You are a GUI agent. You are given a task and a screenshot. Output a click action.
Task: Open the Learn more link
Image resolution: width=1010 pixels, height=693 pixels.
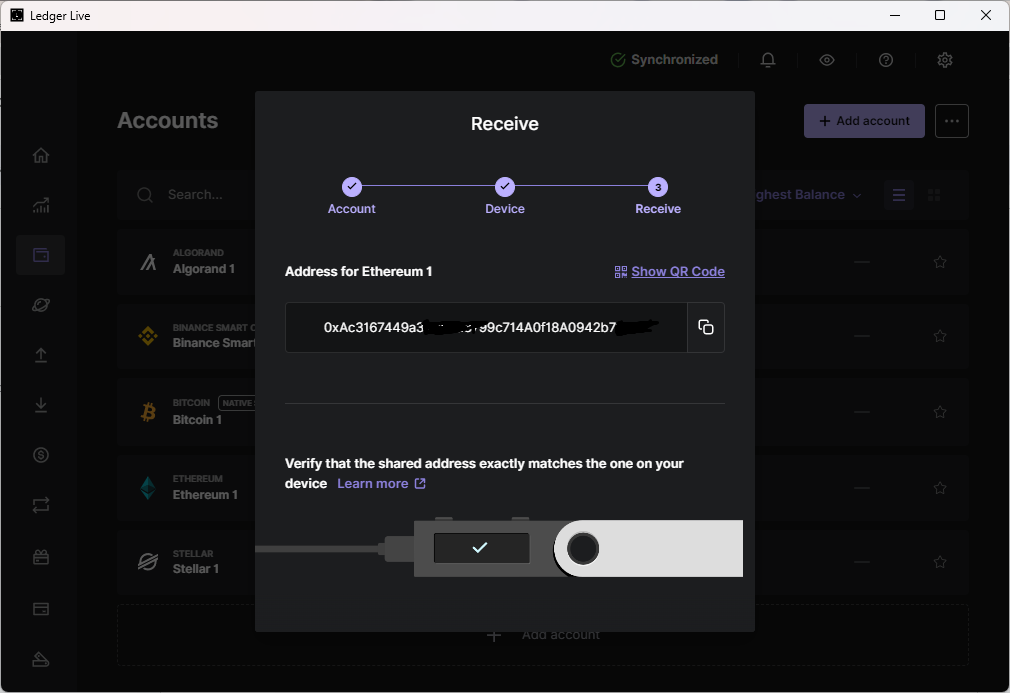[381, 484]
